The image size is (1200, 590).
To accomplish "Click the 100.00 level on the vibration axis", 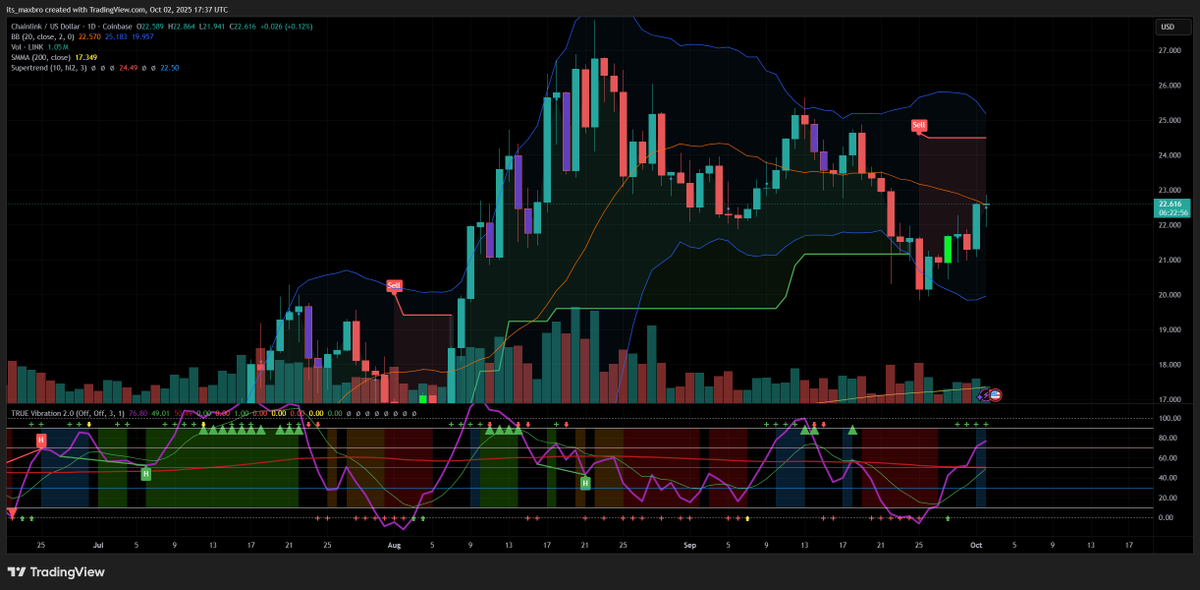I will point(1169,418).
